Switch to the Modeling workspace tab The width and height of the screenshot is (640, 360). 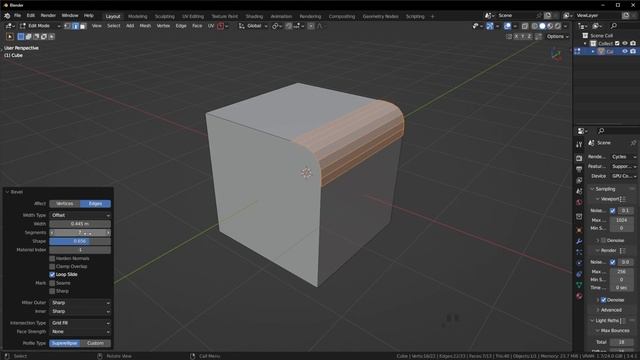138,16
